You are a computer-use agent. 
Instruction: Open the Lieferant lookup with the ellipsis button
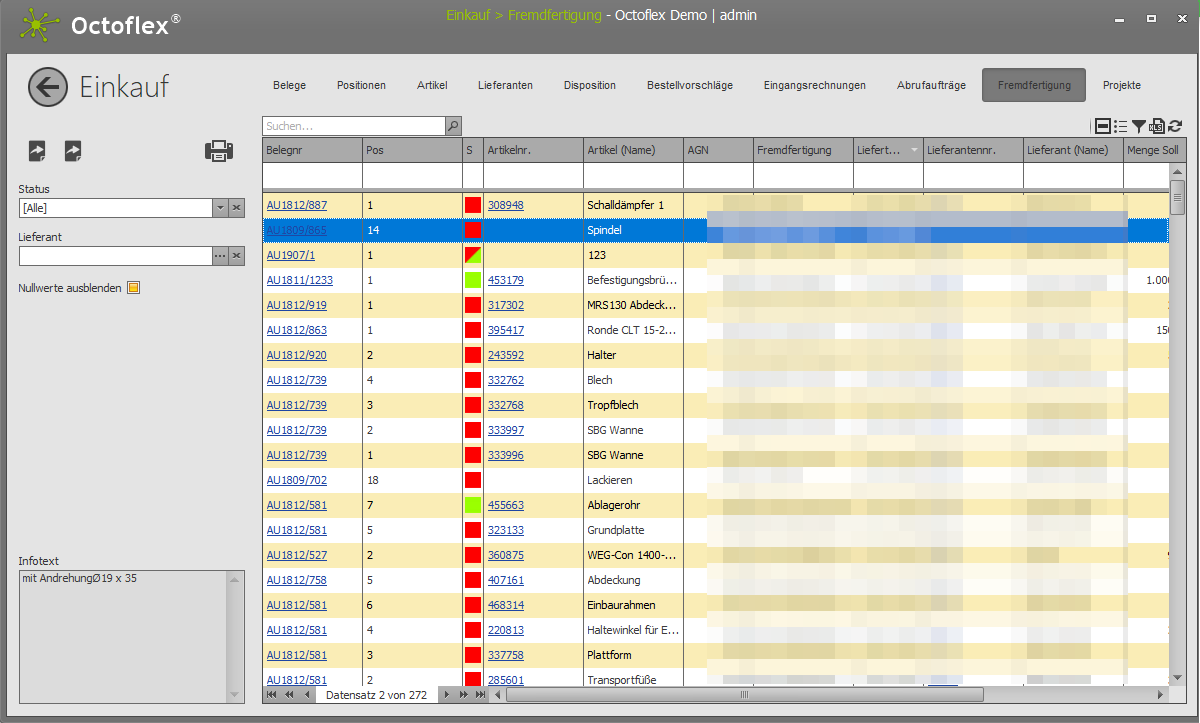pyautogui.click(x=220, y=256)
